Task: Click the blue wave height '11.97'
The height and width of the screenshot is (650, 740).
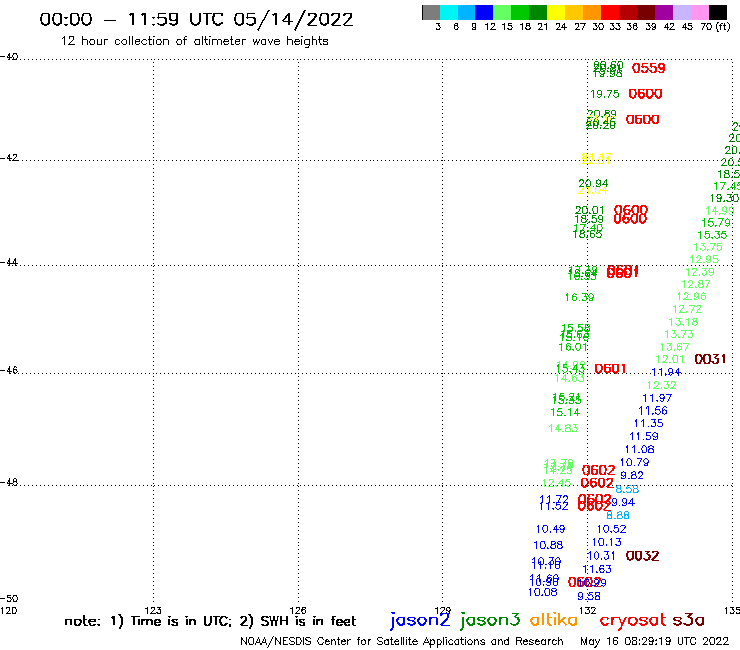Action: pyautogui.click(x=657, y=398)
